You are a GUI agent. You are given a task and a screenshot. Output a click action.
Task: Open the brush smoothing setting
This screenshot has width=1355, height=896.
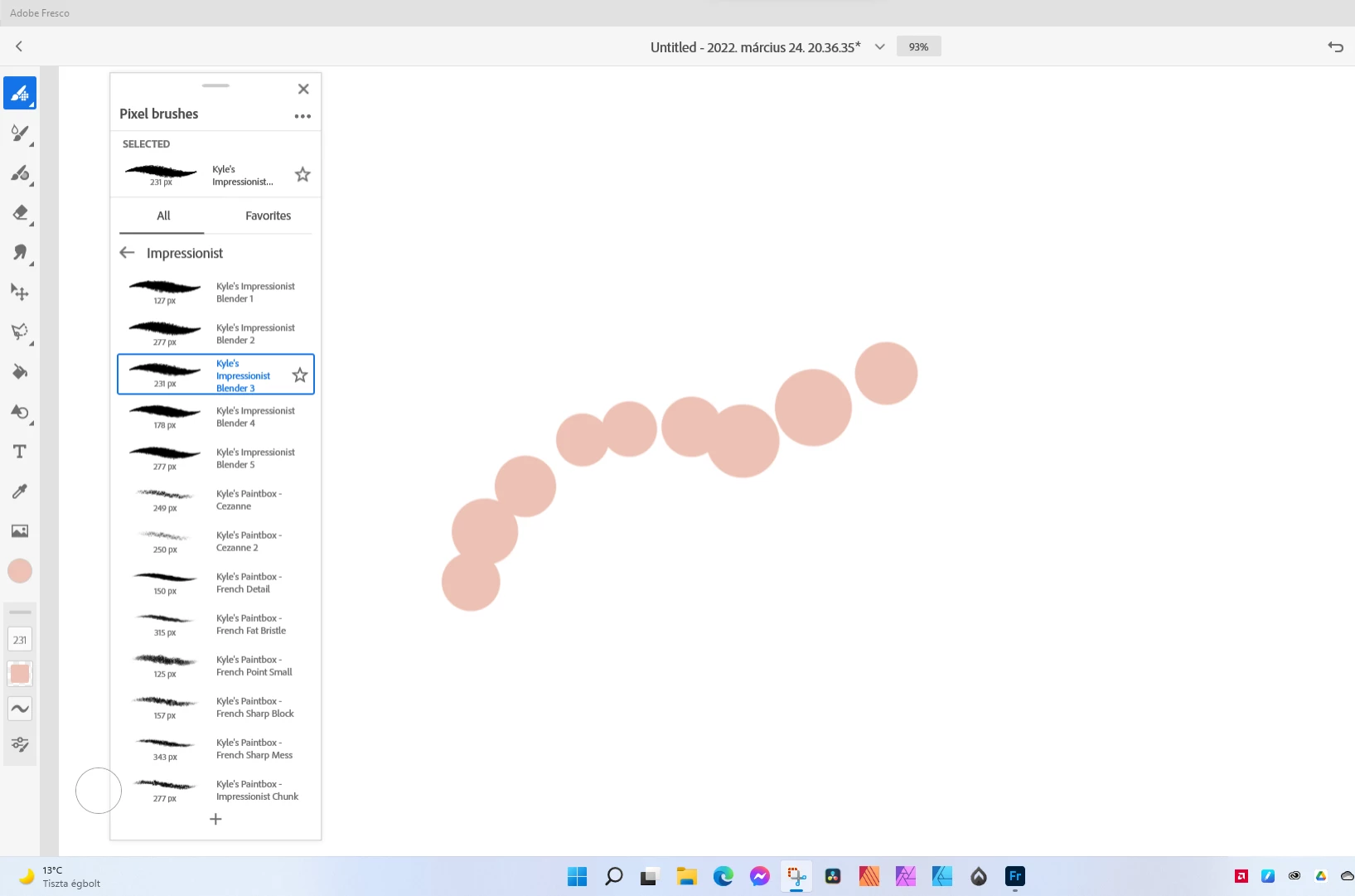pyautogui.click(x=20, y=709)
